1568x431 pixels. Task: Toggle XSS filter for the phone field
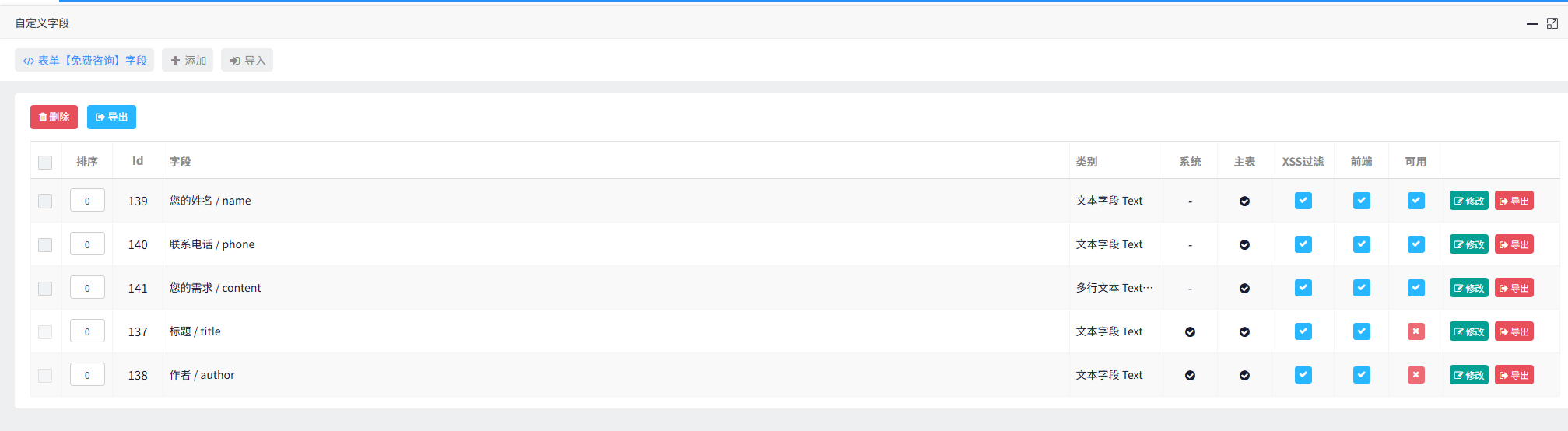pos(1303,244)
